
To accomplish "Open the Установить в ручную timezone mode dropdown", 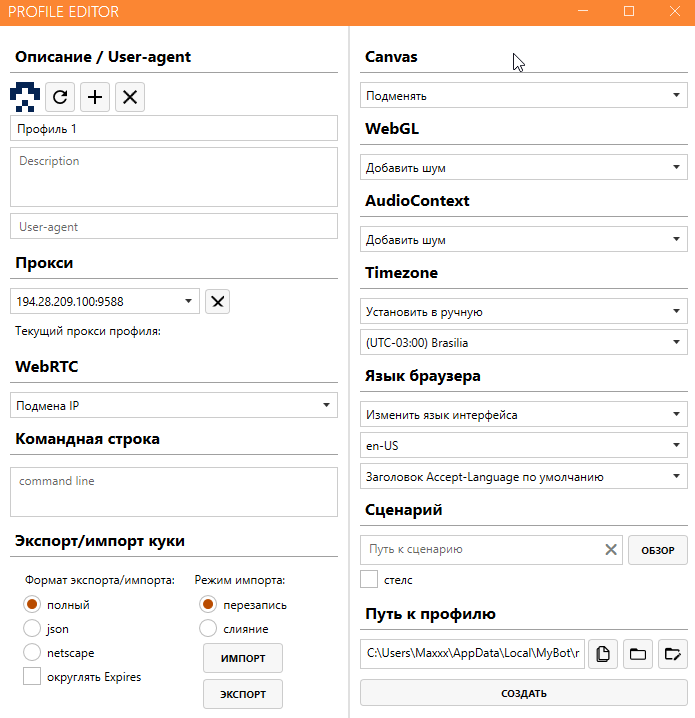I will tap(524, 311).
